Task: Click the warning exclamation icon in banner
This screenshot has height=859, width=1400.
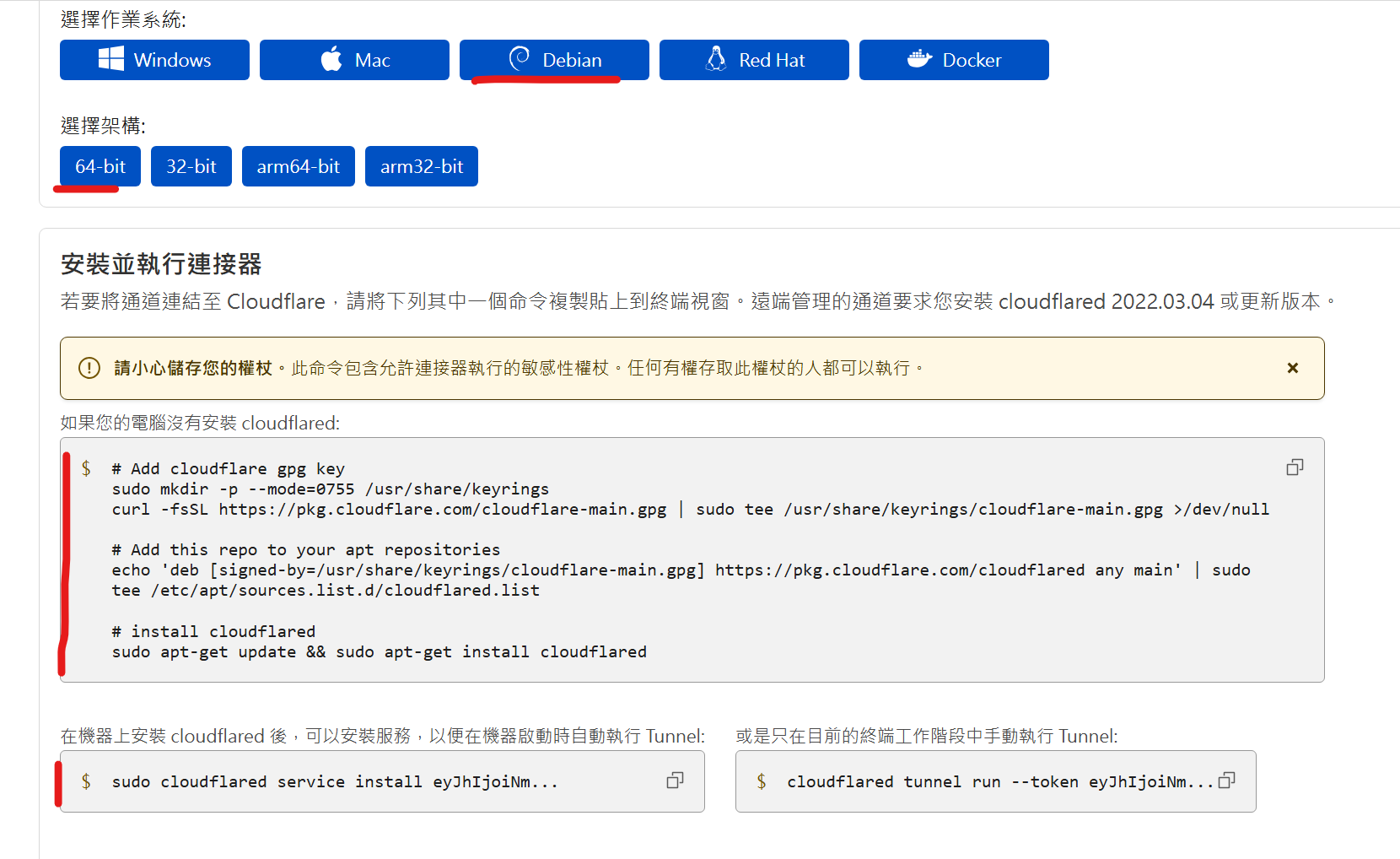Action: 89,368
